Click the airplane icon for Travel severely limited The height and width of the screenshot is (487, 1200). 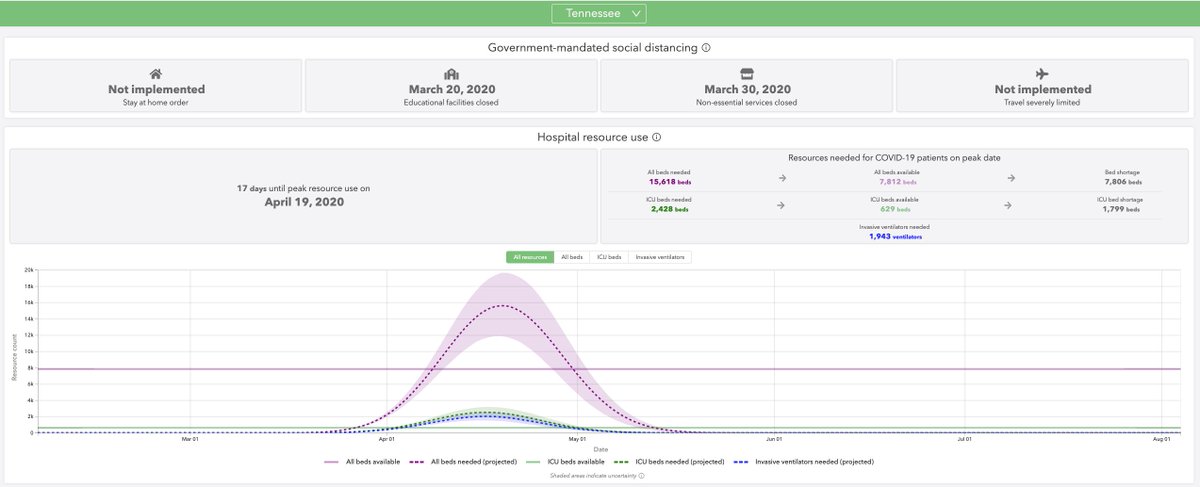click(x=1042, y=74)
